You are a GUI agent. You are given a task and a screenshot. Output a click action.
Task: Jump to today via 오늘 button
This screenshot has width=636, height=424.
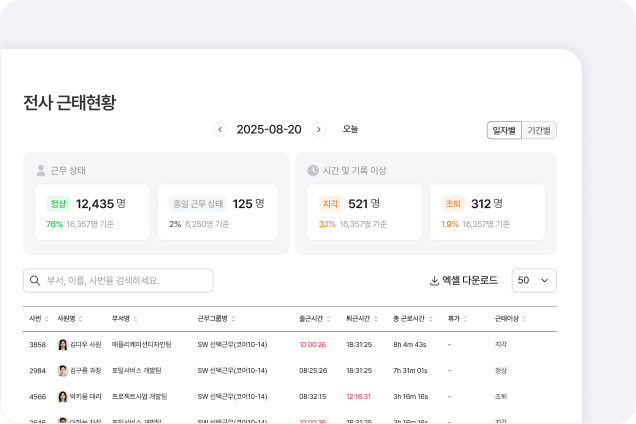coord(350,129)
